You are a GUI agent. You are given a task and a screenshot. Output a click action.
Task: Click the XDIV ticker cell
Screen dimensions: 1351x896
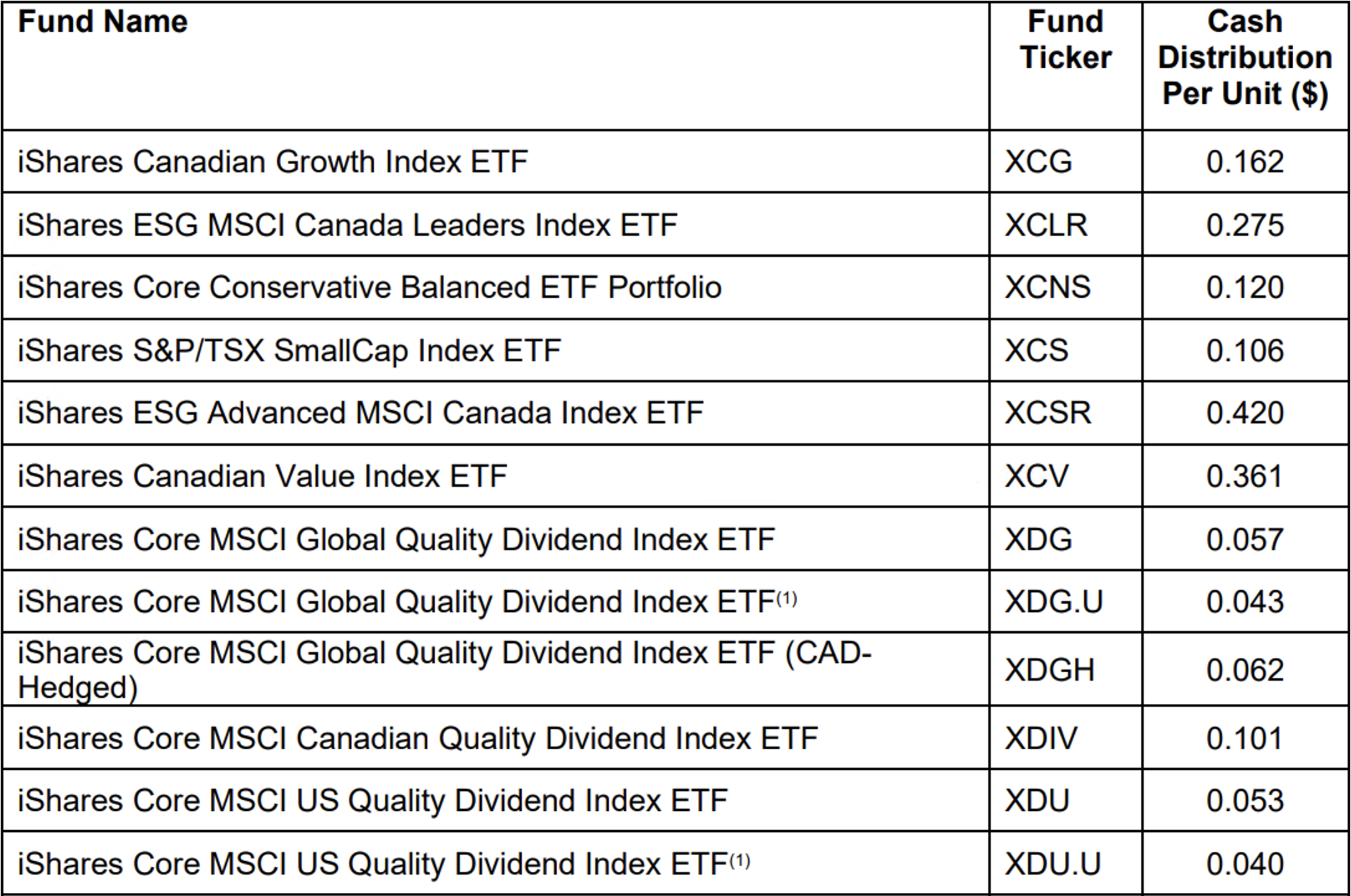(x=1041, y=739)
